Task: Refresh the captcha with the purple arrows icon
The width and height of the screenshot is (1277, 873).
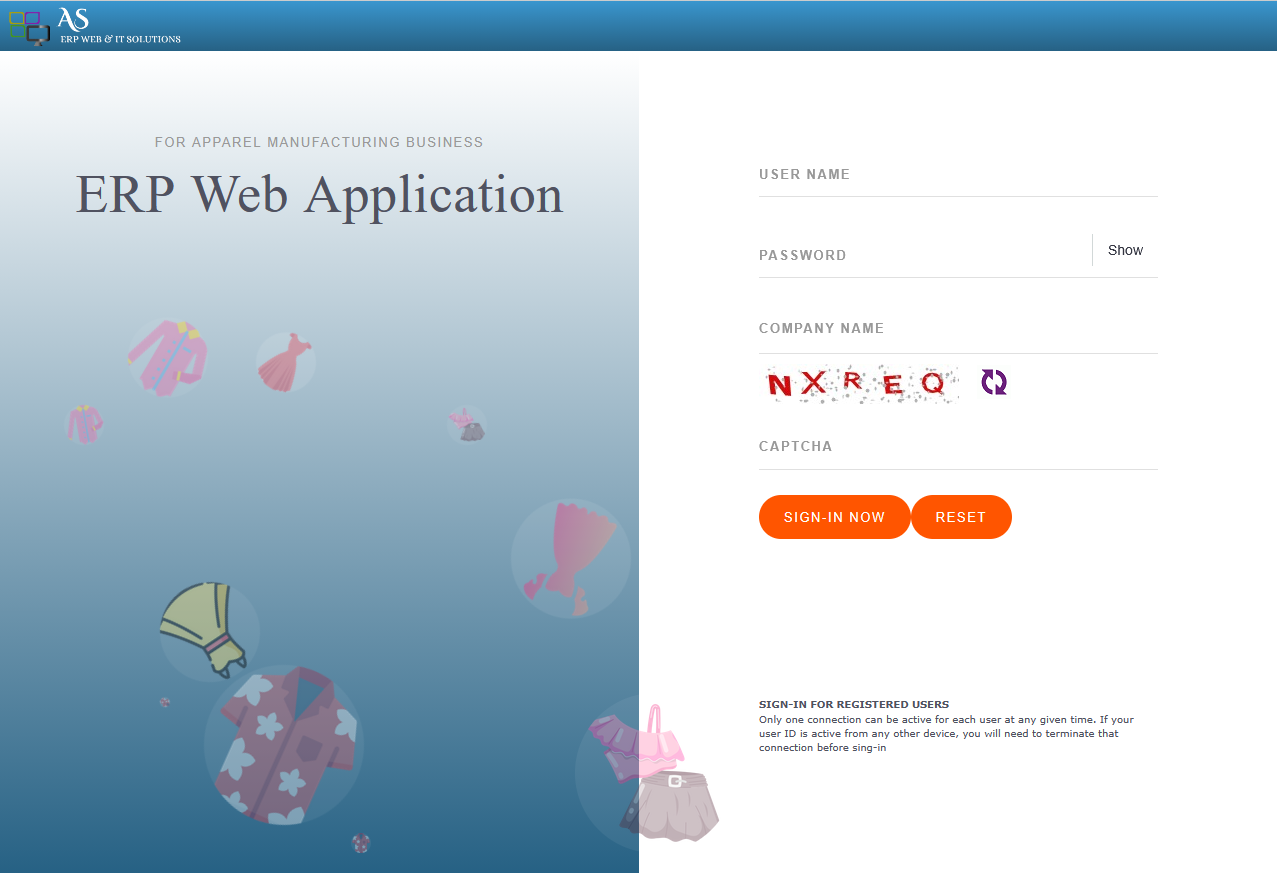Action: 993,382
